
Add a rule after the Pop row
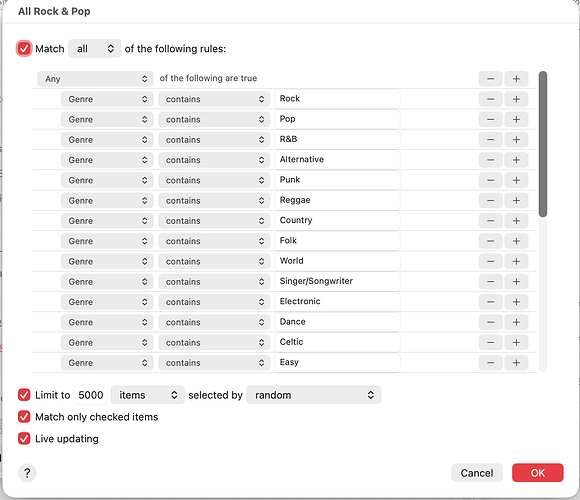516,119
